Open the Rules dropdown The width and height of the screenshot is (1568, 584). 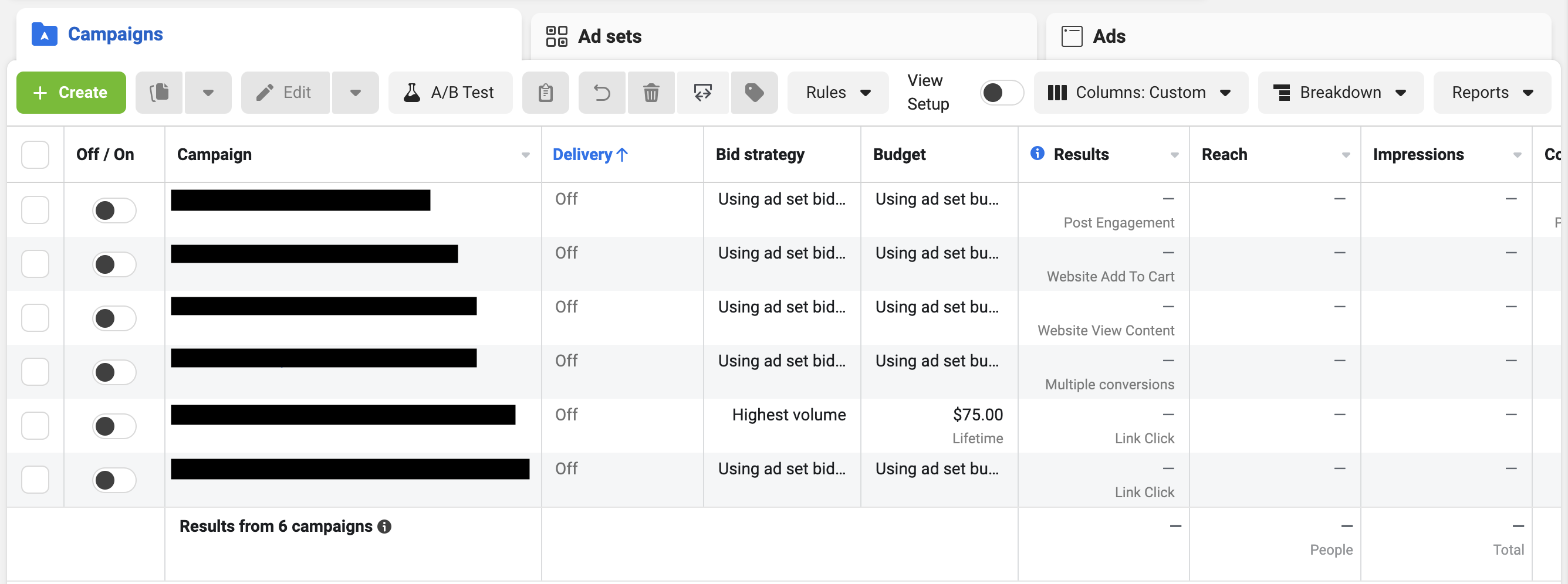tap(838, 93)
